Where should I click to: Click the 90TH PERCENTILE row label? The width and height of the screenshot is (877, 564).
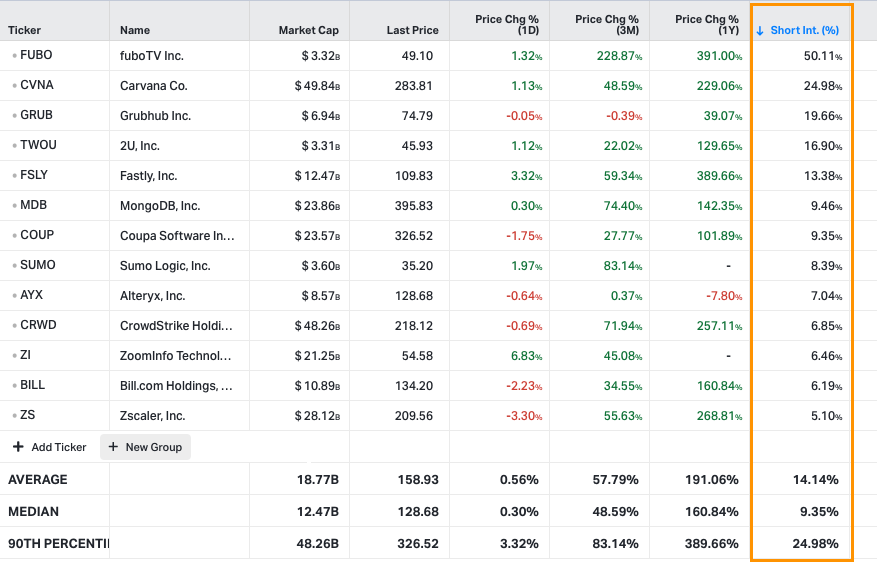point(58,543)
